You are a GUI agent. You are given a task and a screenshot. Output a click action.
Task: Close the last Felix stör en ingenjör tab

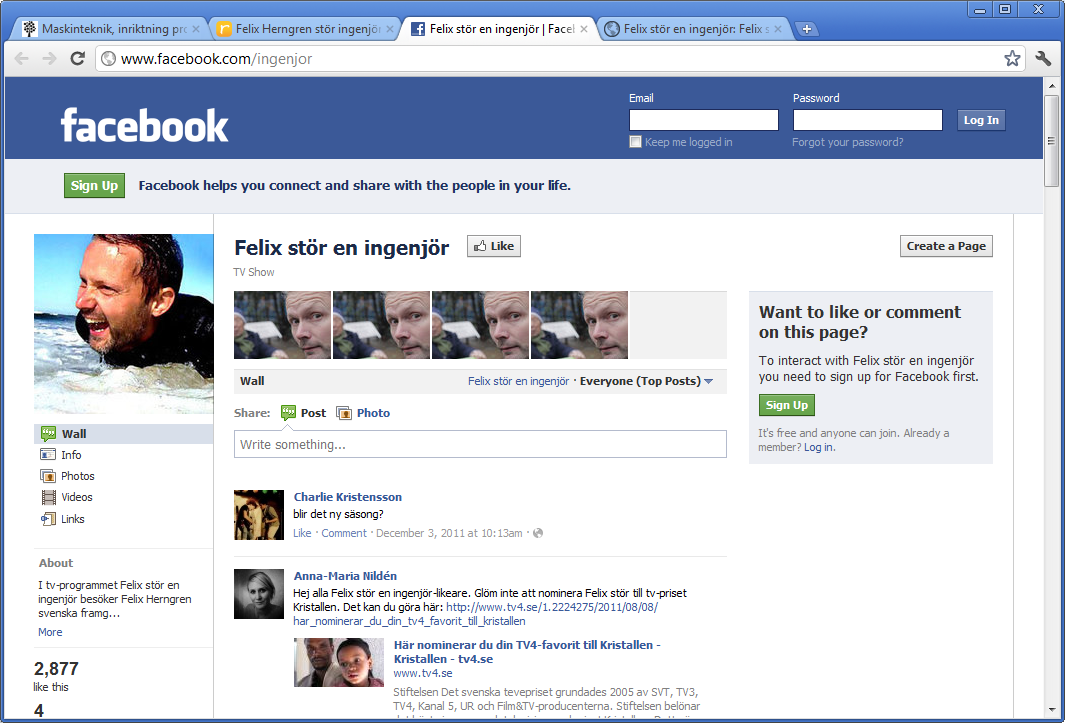(x=778, y=29)
